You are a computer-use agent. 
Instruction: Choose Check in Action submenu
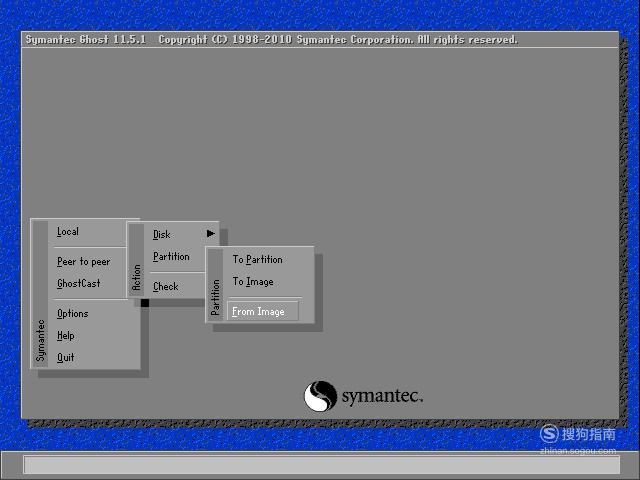[166, 287]
